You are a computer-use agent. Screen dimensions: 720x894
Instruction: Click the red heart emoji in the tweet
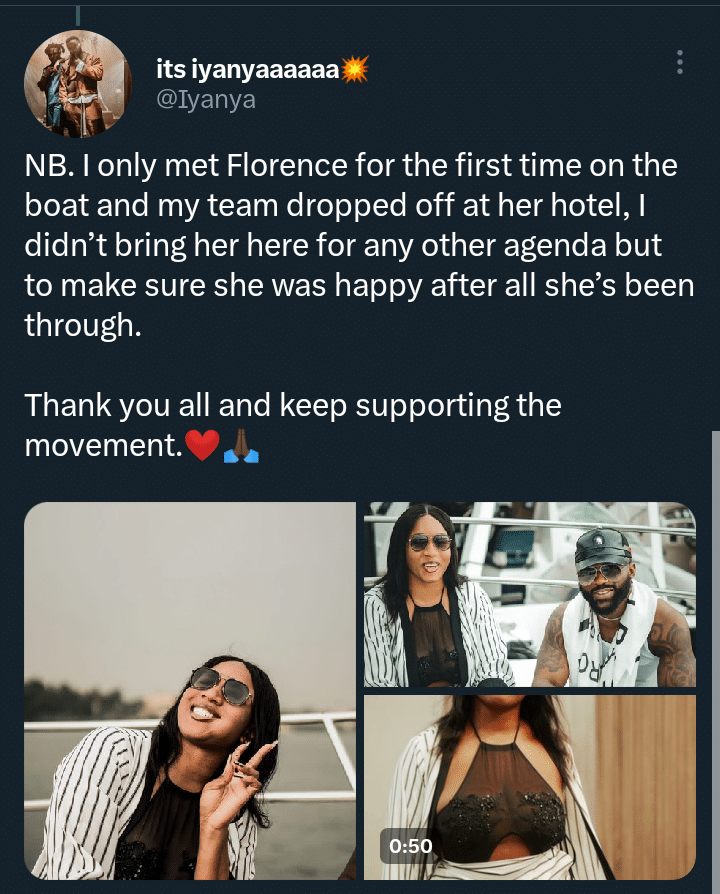[x=202, y=447]
